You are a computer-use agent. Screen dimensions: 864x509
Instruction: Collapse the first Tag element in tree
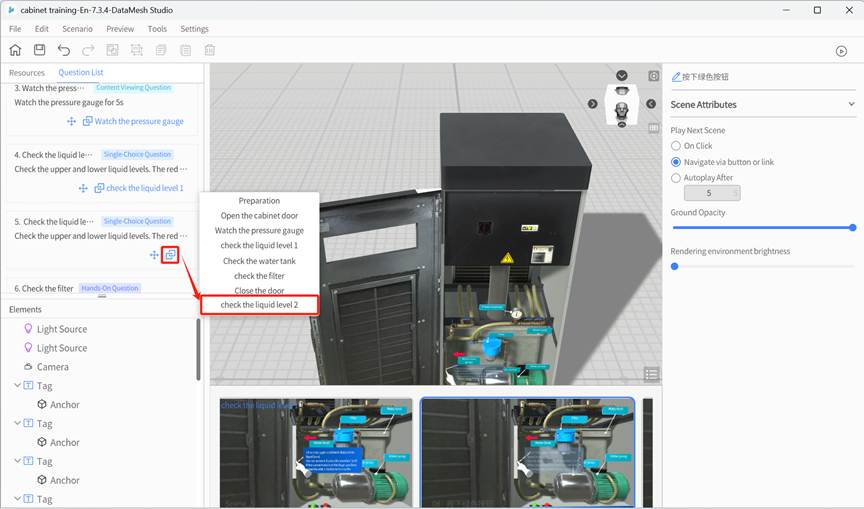[x=17, y=386]
